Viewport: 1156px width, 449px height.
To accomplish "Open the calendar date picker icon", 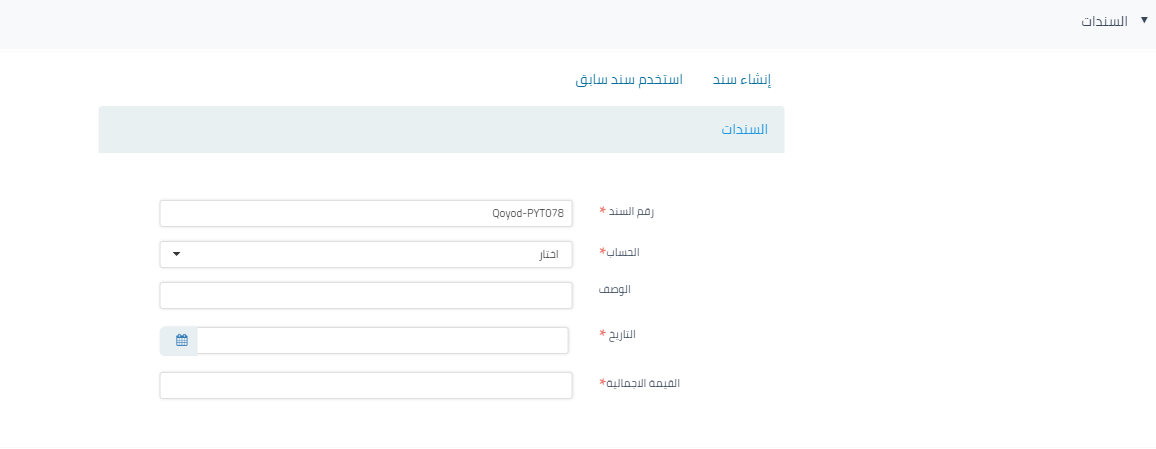I will tap(181, 340).
